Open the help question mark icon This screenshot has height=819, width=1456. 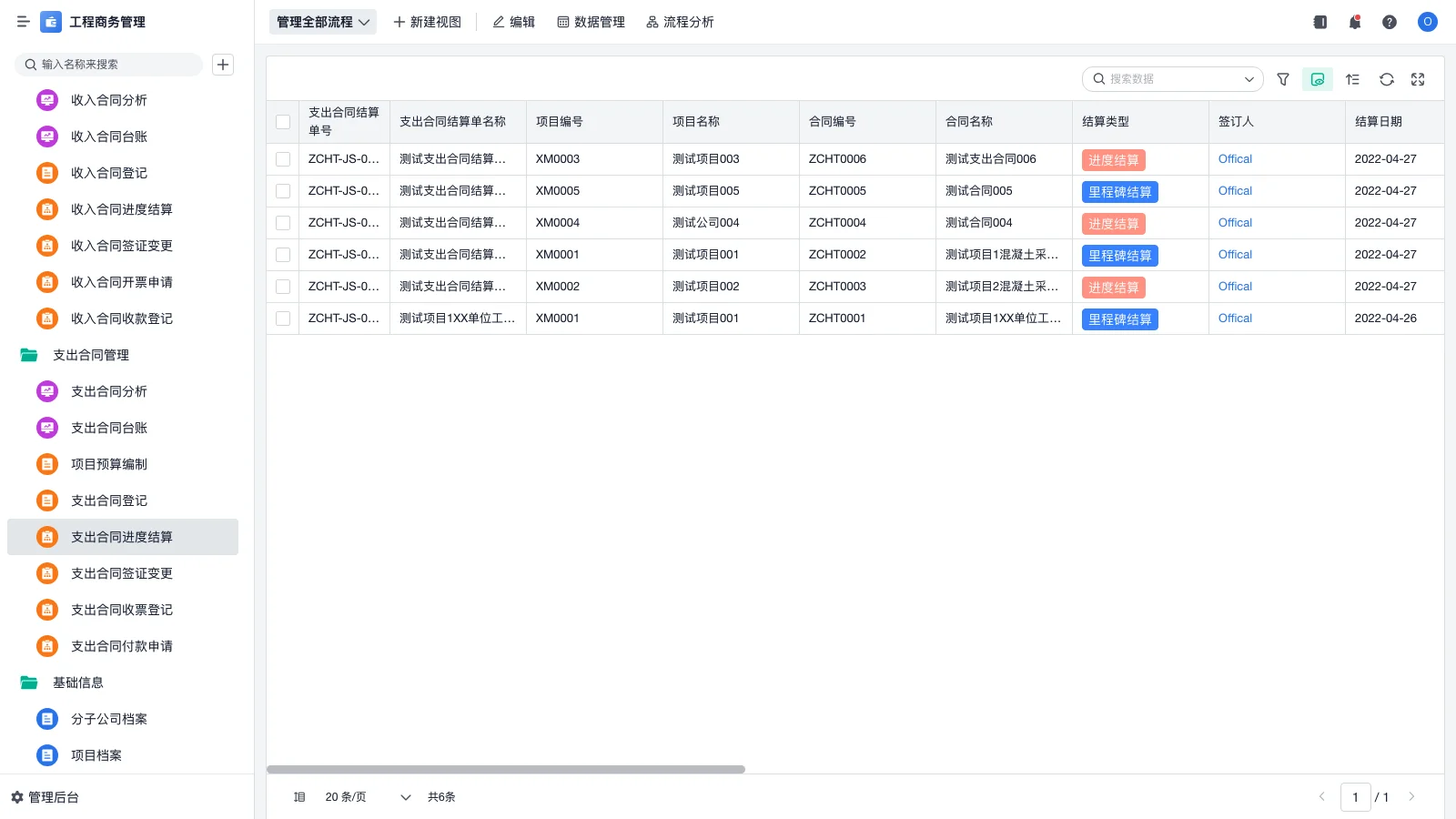1390,22
